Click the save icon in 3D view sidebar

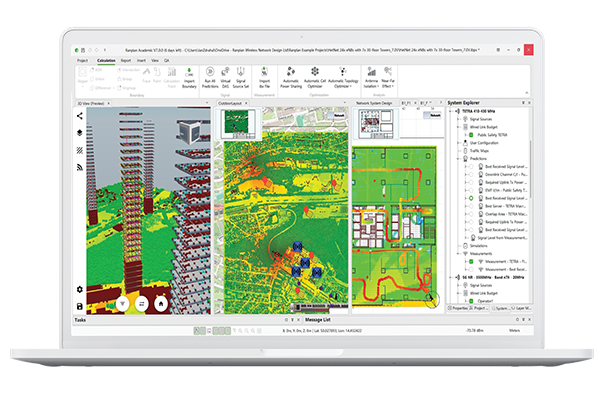click(x=80, y=306)
